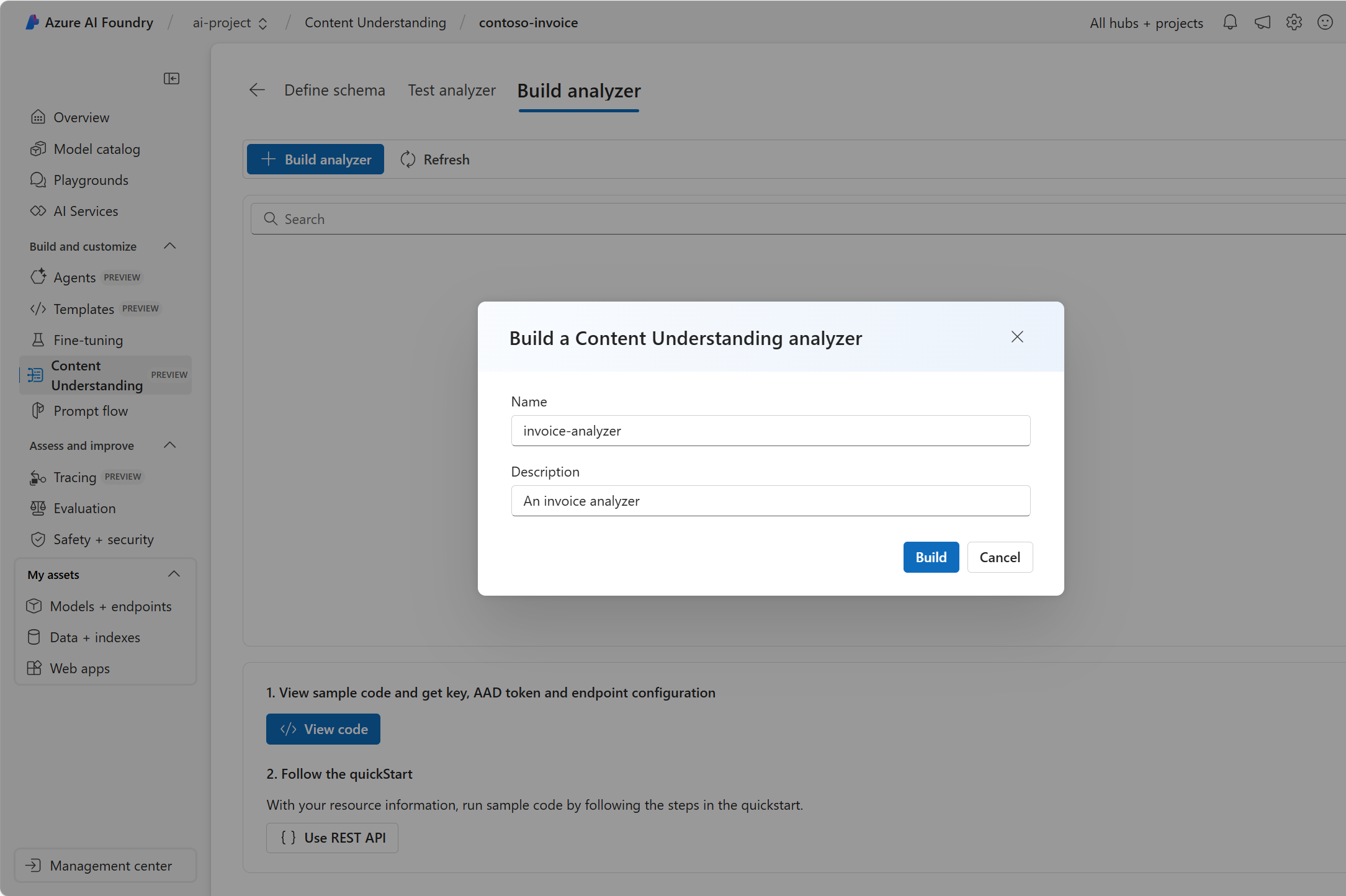The height and width of the screenshot is (896, 1346).
Task: Focus the Name input field
Action: pos(771,431)
